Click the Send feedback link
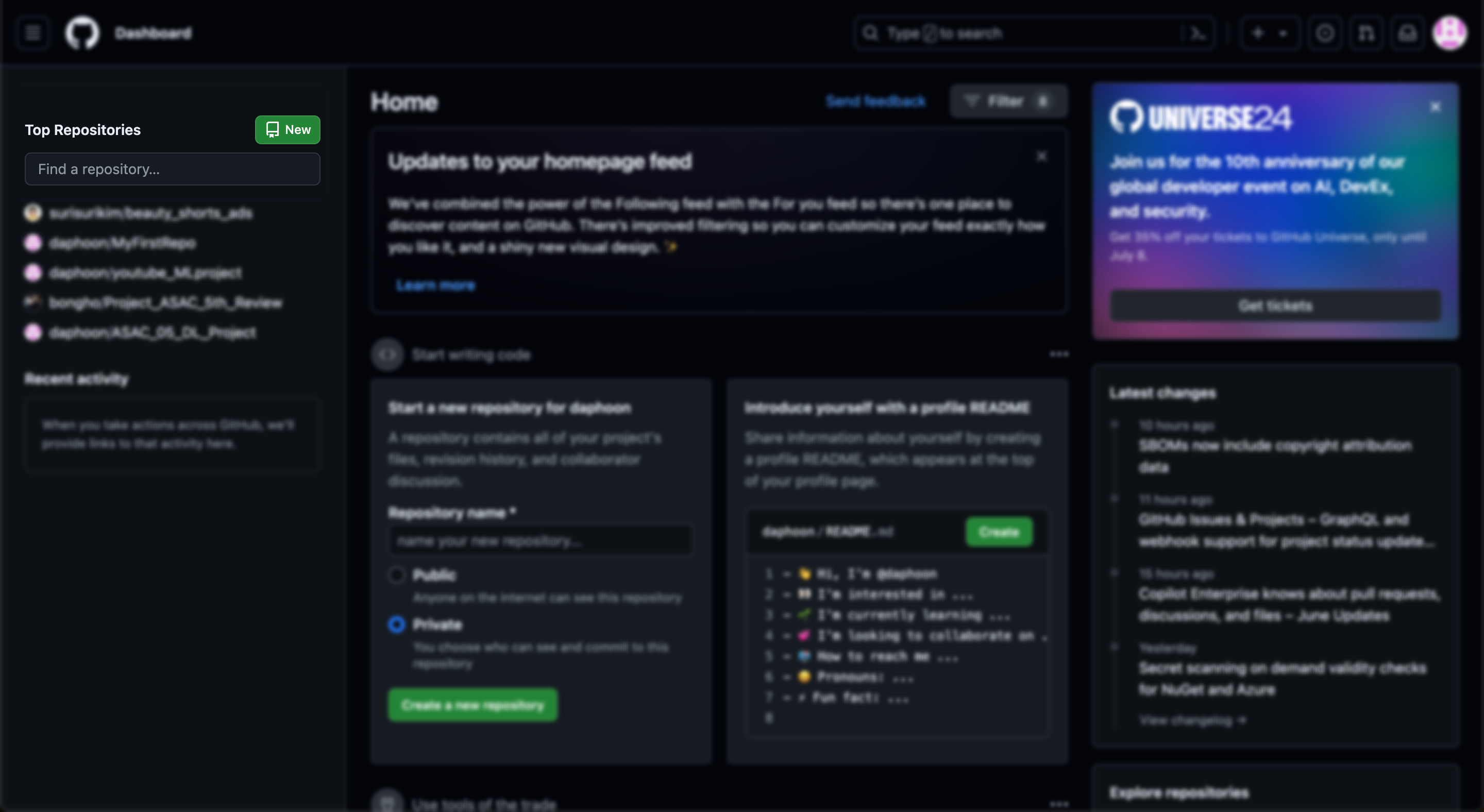 click(875, 102)
